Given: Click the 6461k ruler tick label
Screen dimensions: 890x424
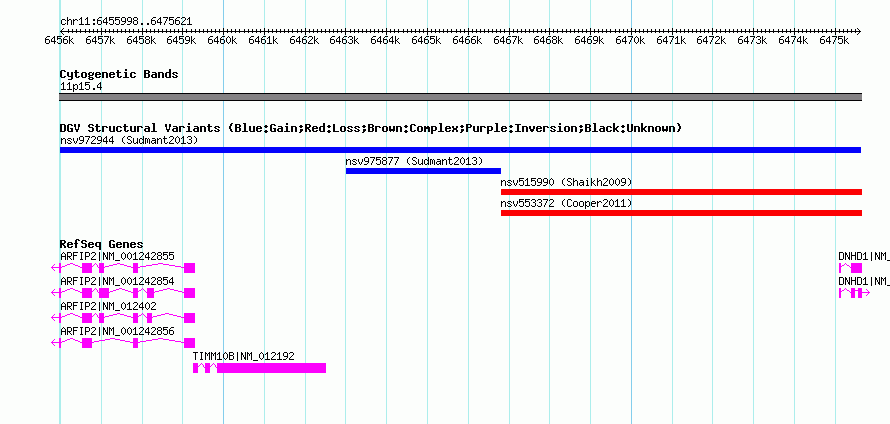Looking at the screenshot, I should point(264,41).
